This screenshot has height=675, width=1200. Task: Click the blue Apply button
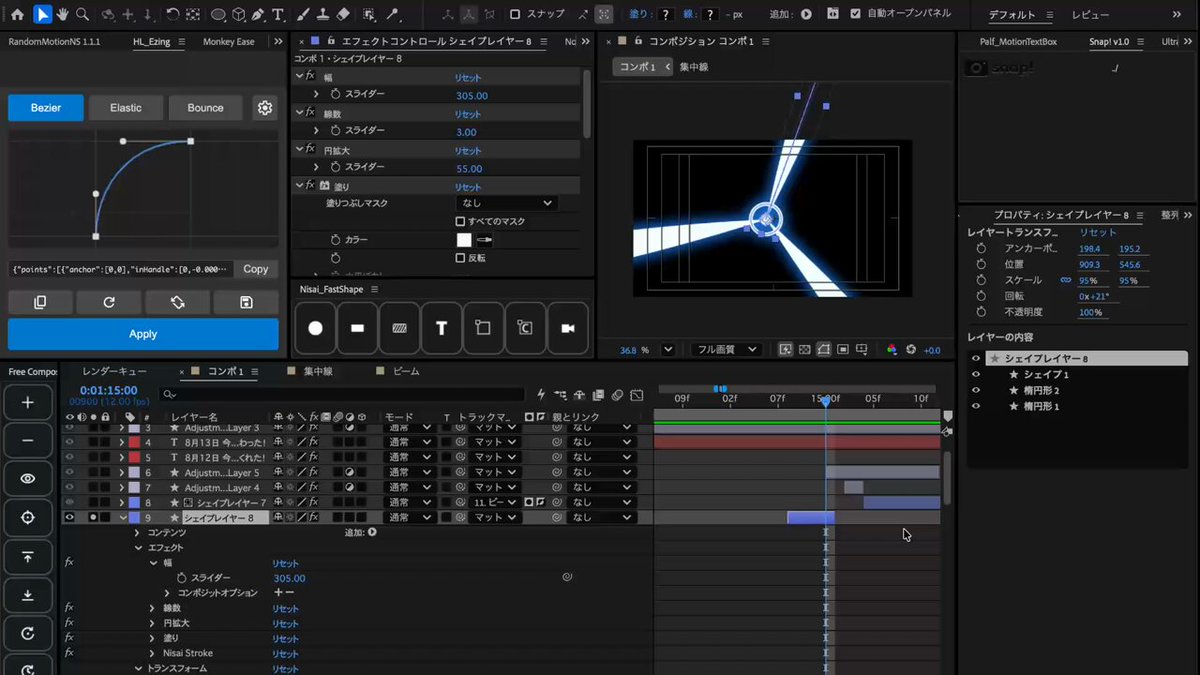click(143, 334)
